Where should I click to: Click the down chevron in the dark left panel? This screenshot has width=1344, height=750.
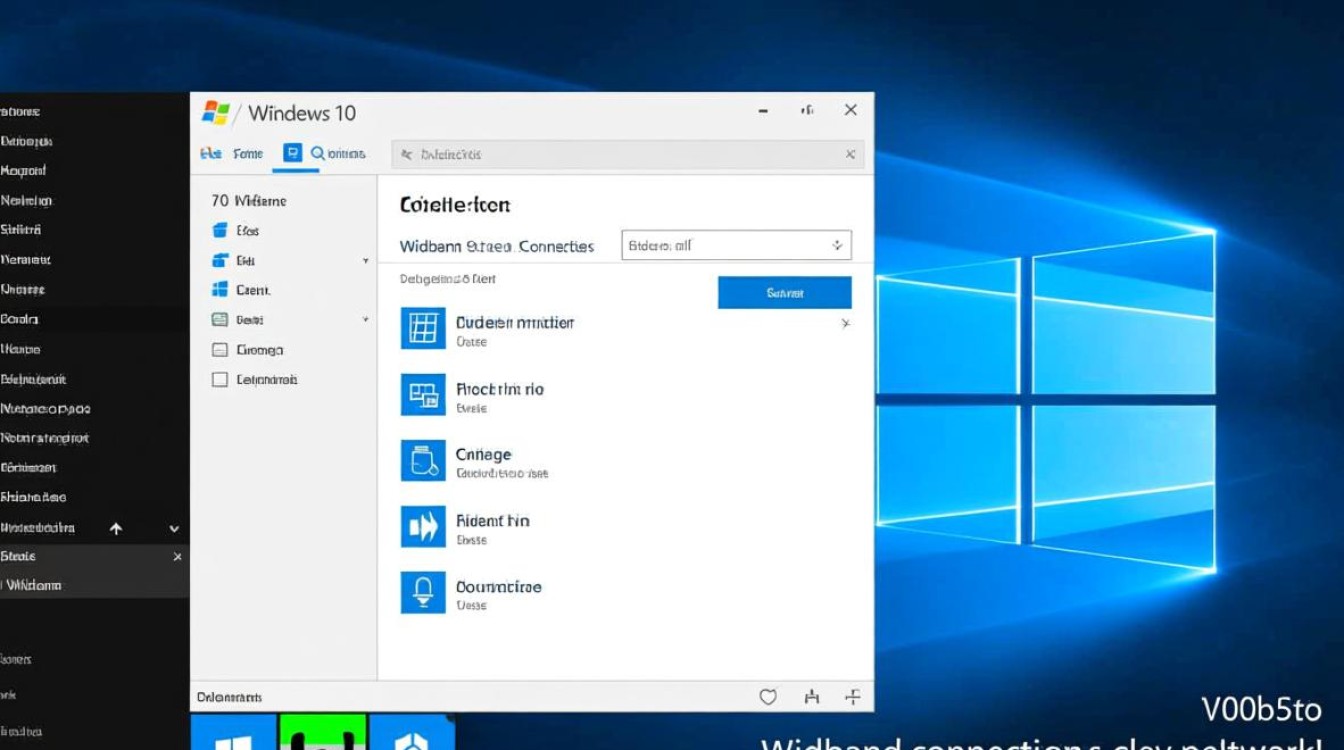[x=174, y=528]
